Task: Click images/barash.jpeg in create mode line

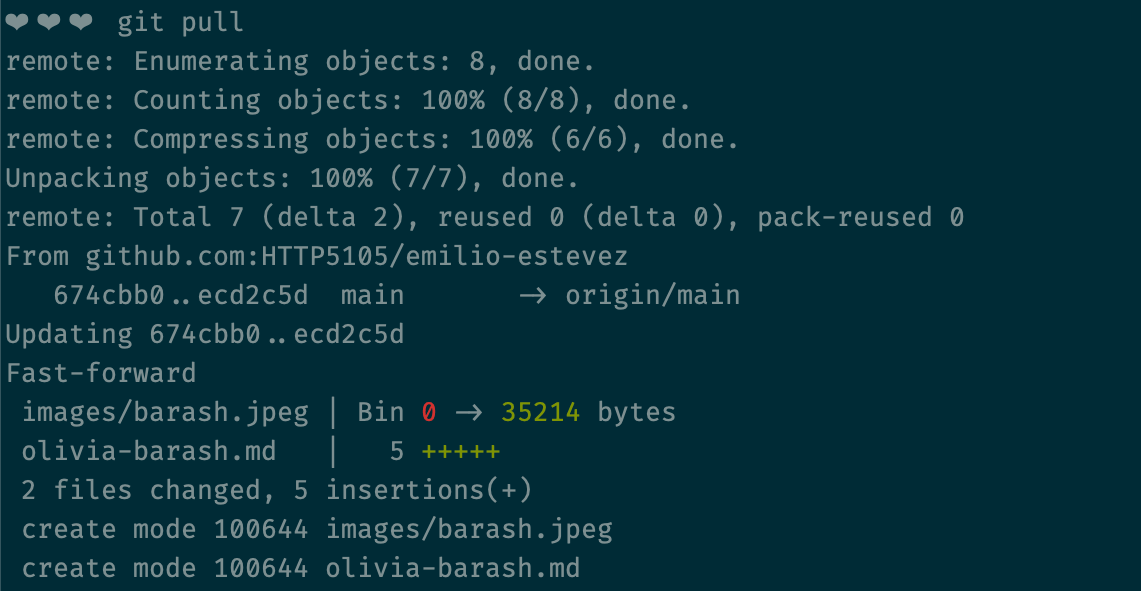Action: 469,530
